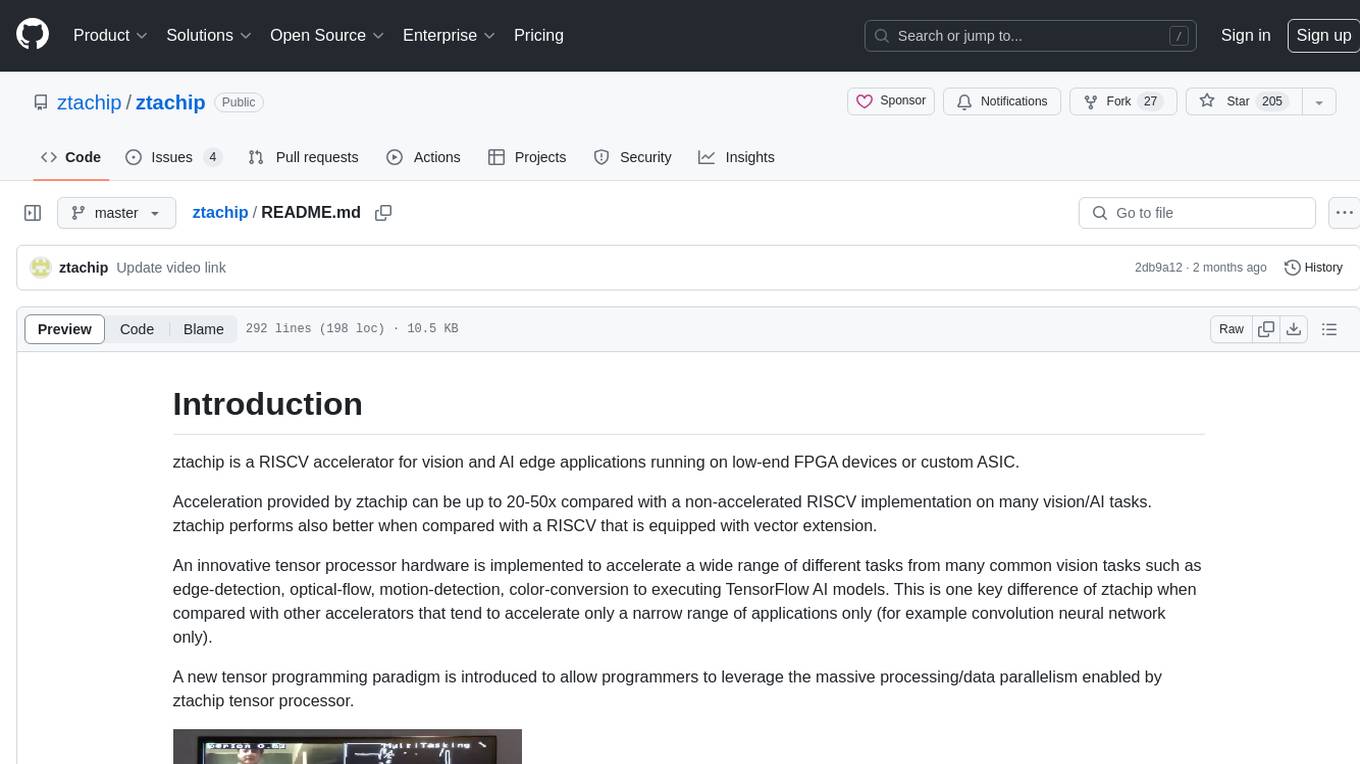This screenshot has width=1360, height=764.
Task: Open the GitHub homepage logo
Action: pos(32,35)
